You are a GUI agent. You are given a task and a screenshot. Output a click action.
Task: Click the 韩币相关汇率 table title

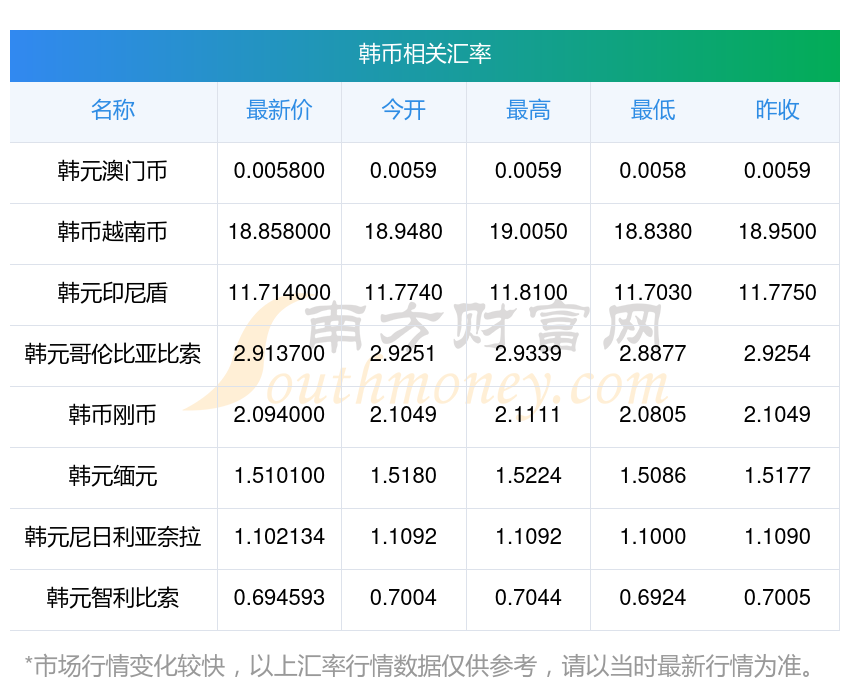(x=424, y=54)
